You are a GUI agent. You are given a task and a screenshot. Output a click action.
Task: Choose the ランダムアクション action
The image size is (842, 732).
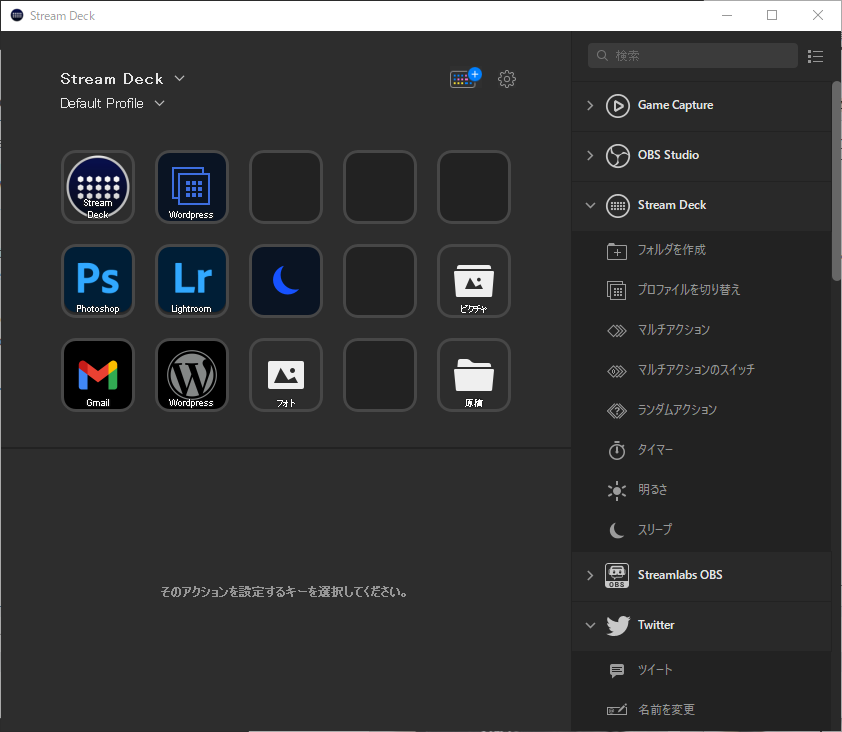[701, 410]
